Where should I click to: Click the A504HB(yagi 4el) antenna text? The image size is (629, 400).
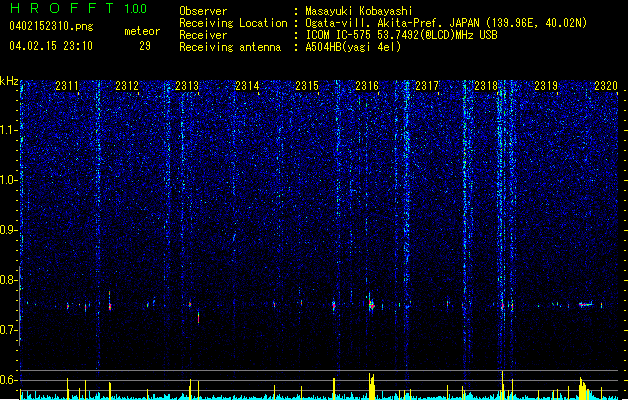(x=353, y=47)
